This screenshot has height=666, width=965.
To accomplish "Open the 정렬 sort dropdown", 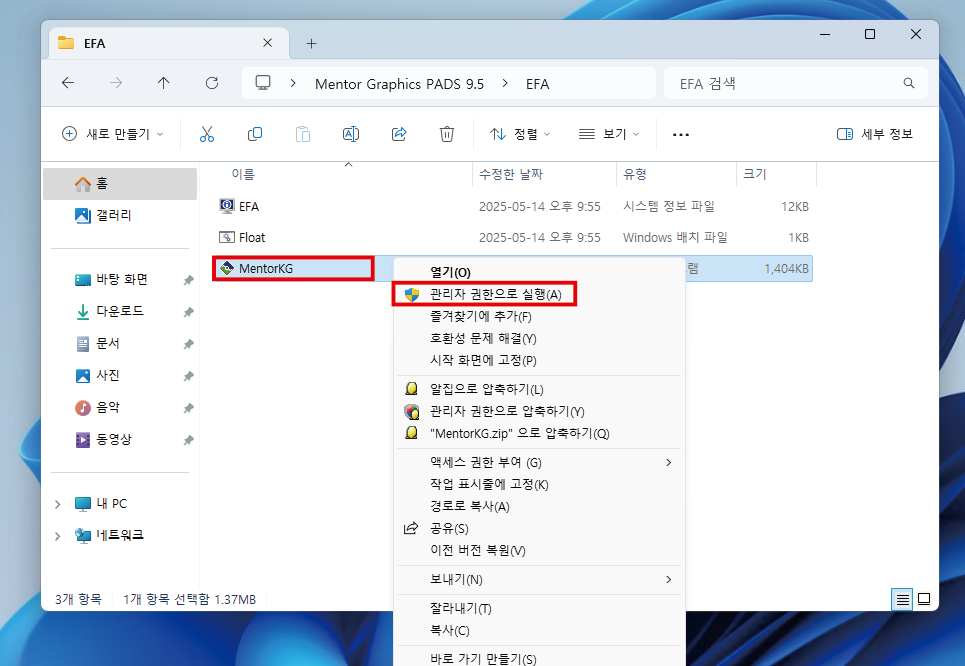I will pyautogui.click(x=520, y=134).
